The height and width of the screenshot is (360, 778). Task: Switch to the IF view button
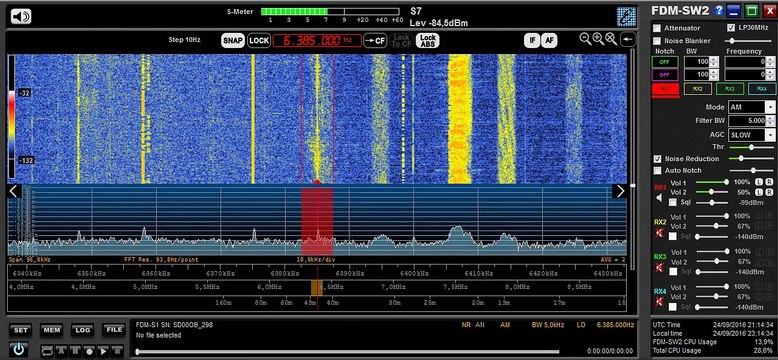532,41
